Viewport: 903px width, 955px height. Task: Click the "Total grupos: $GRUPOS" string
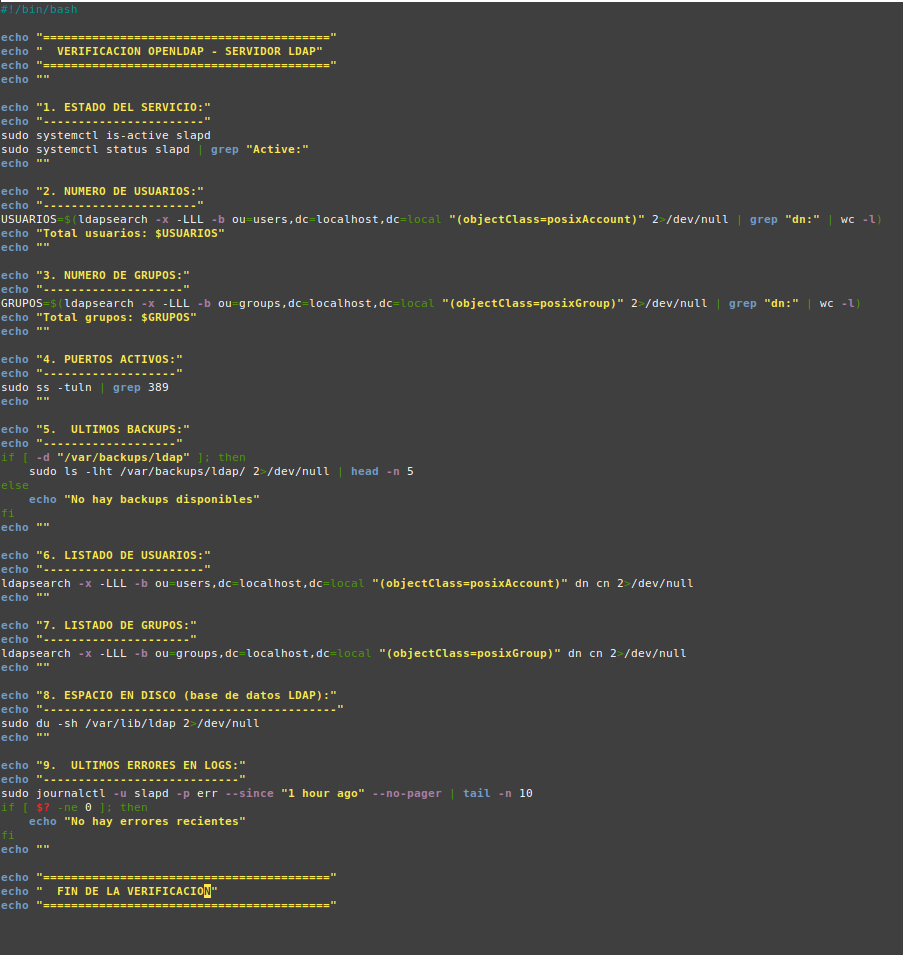coord(116,317)
